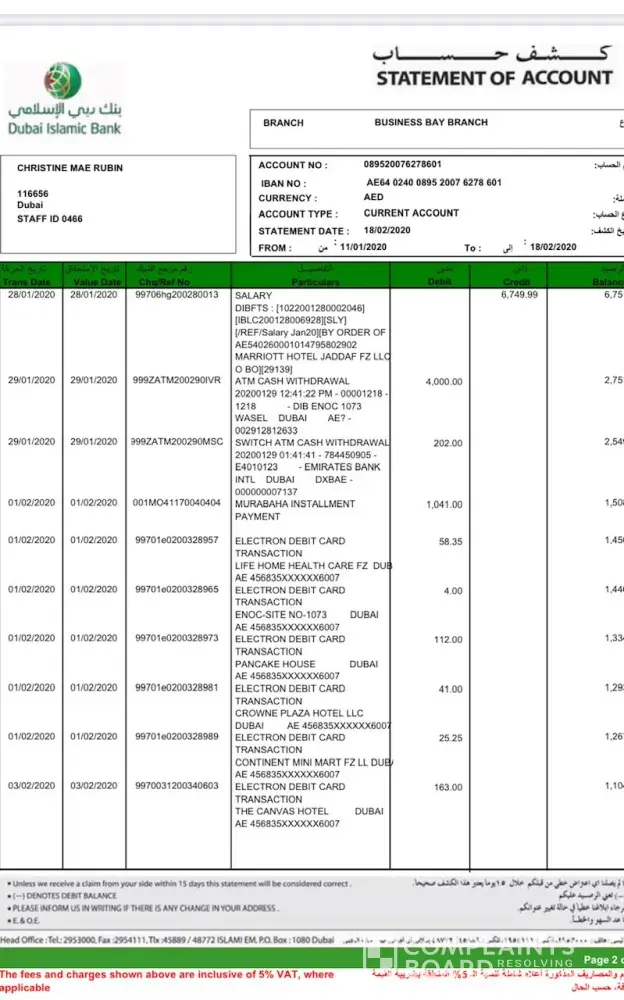Click the Dubai Islamic Bank logo
The width and height of the screenshot is (624, 1000).
point(64,99)
